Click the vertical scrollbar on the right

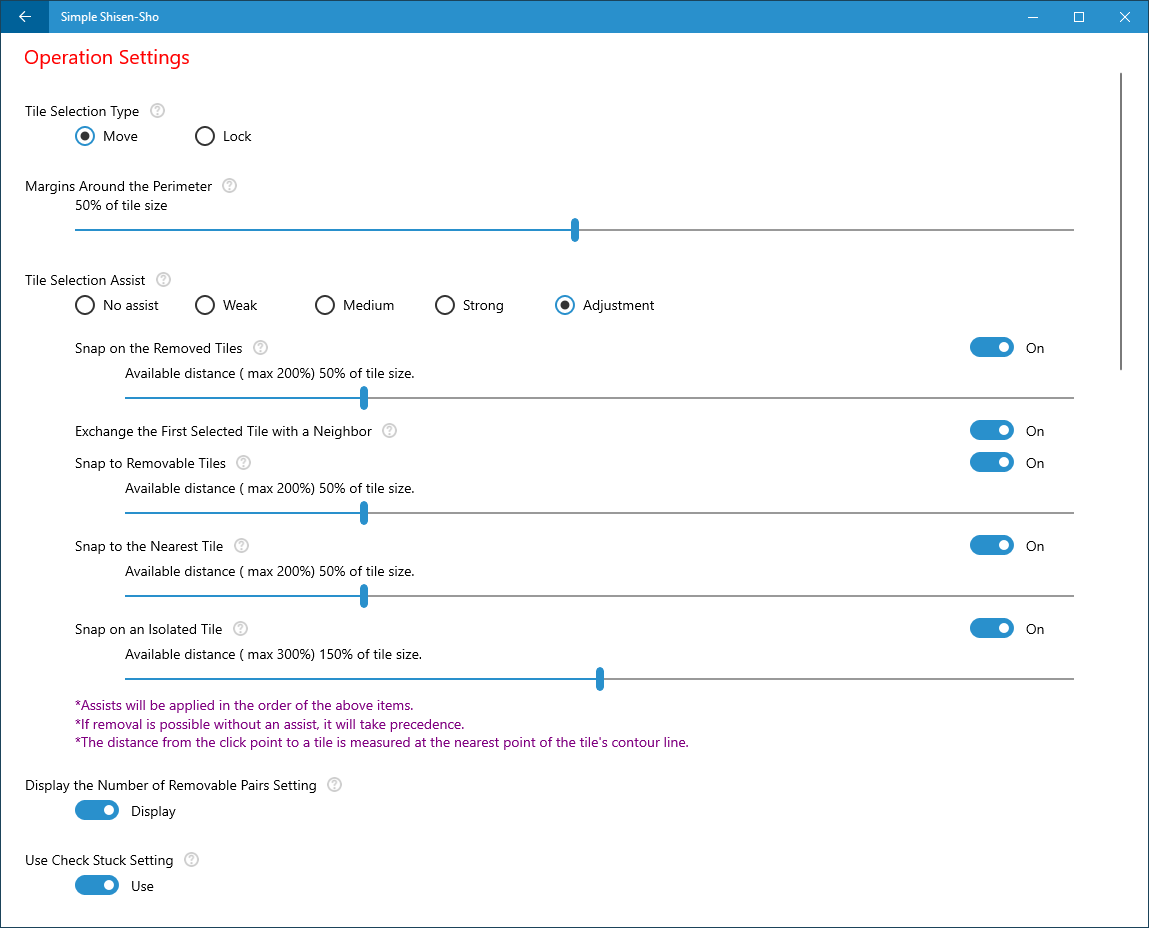[x=1121, y=221]
